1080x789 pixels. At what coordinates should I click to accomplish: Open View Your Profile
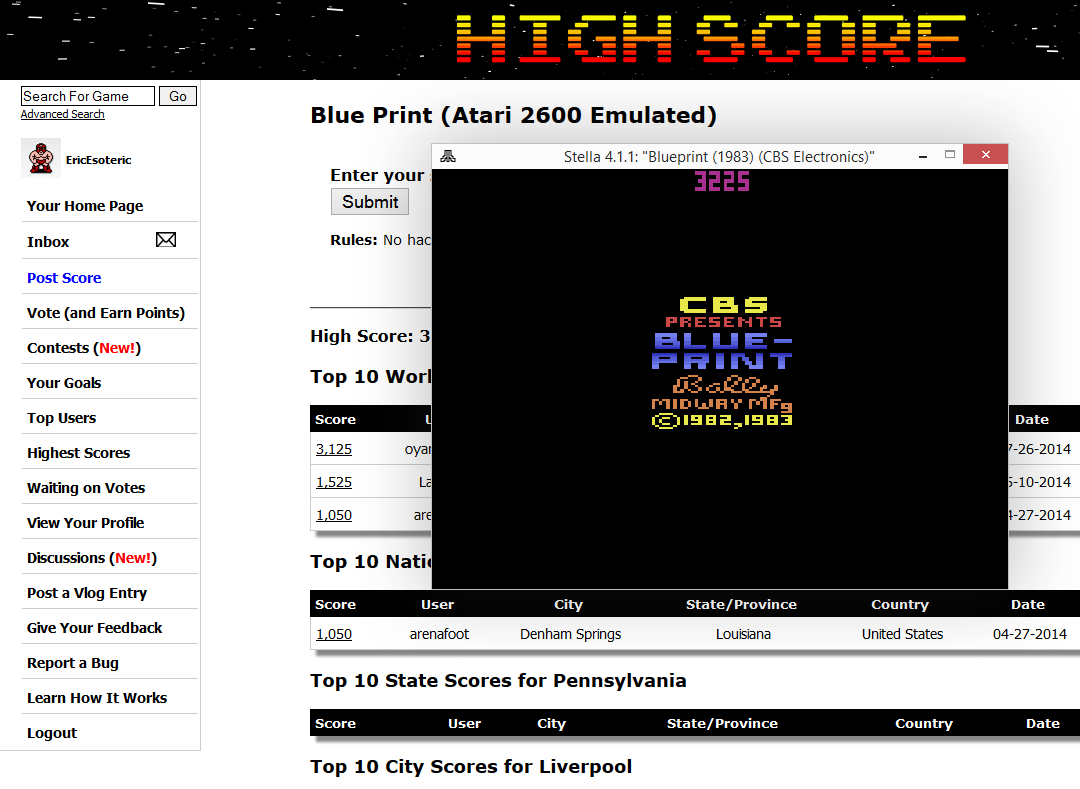pyautogui.click(x=85, y=523)
